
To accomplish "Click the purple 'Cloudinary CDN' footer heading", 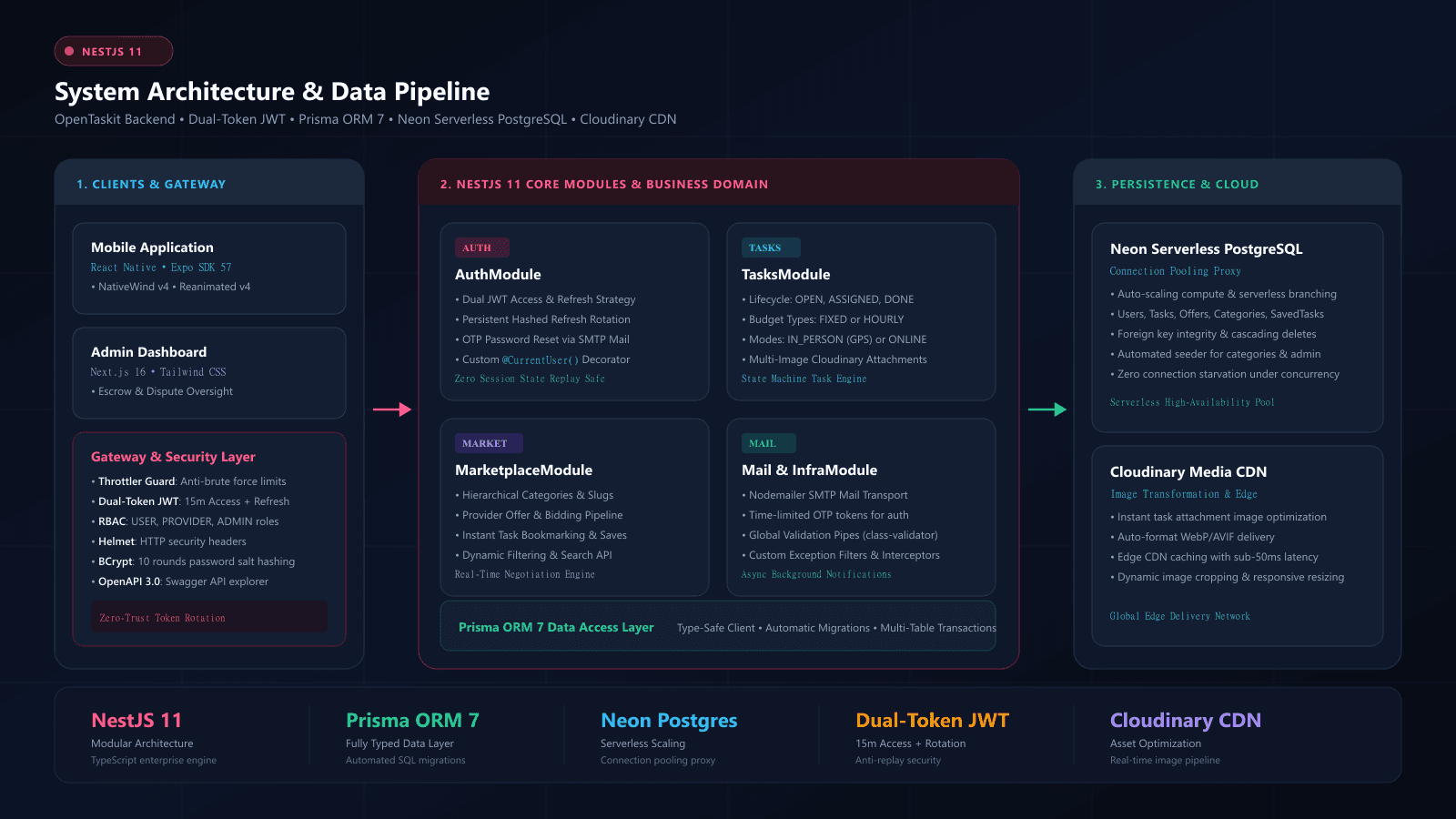I will 1186,721.
